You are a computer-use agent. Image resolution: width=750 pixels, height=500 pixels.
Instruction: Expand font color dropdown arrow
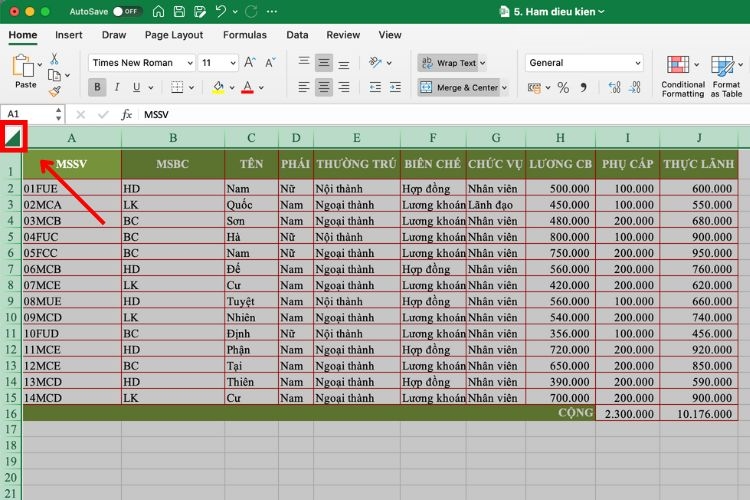click(x=261, y=88)
